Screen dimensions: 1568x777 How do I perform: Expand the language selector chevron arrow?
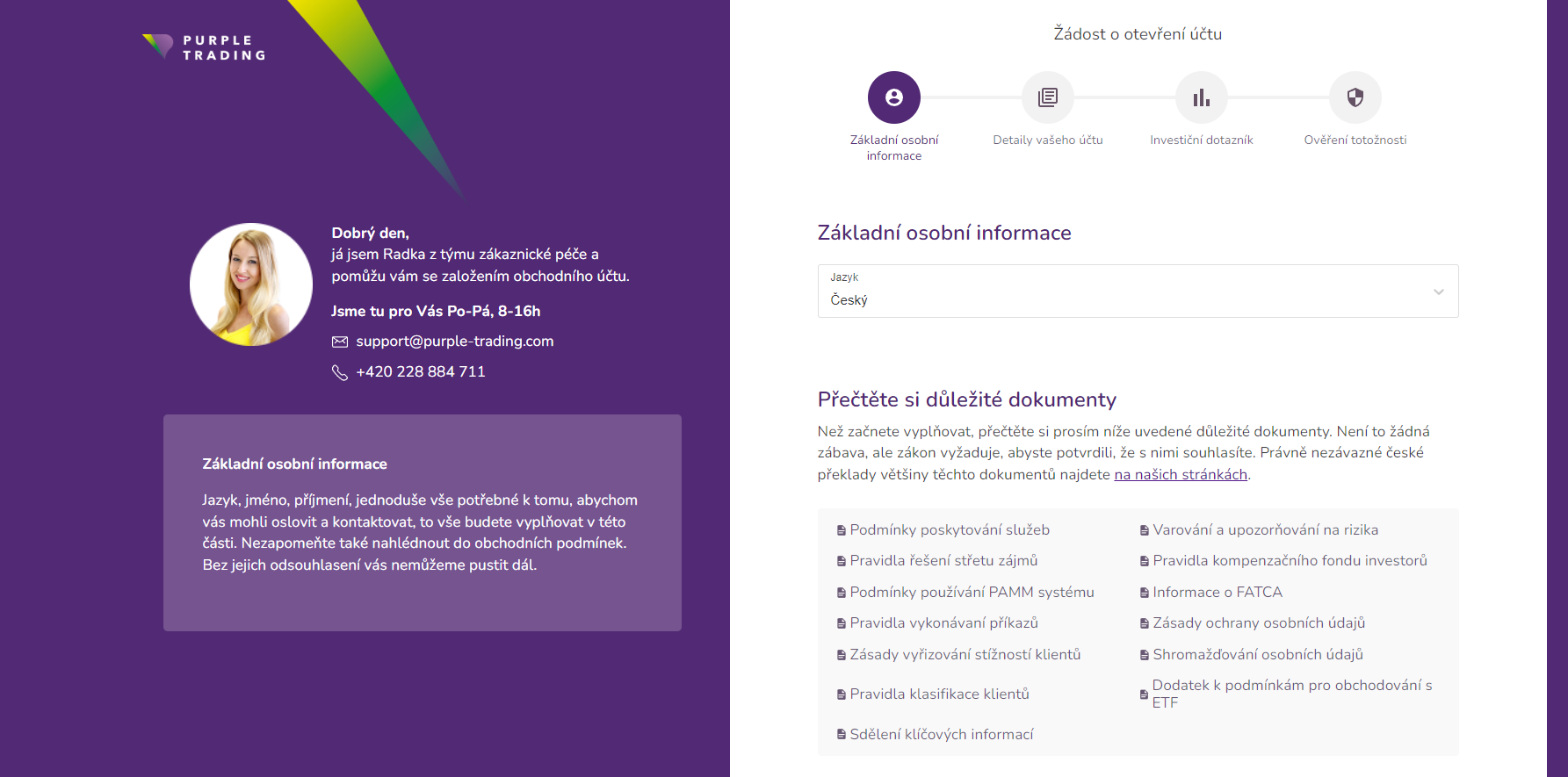pos(1438,291)
